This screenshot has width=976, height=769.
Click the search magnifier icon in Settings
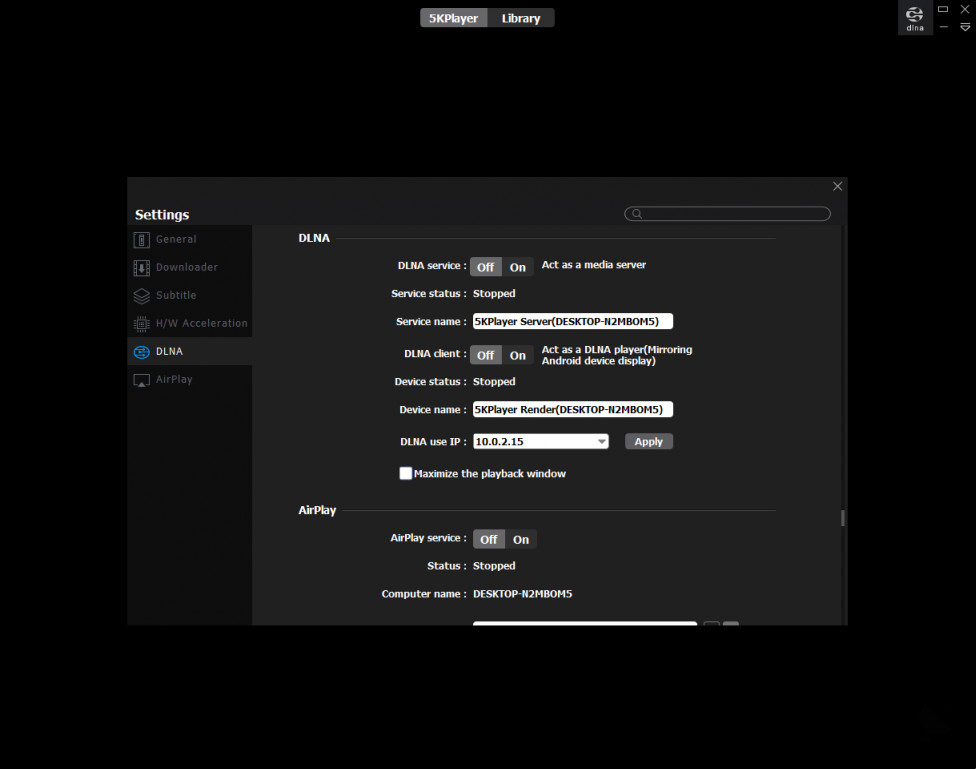tap(637, 214)
